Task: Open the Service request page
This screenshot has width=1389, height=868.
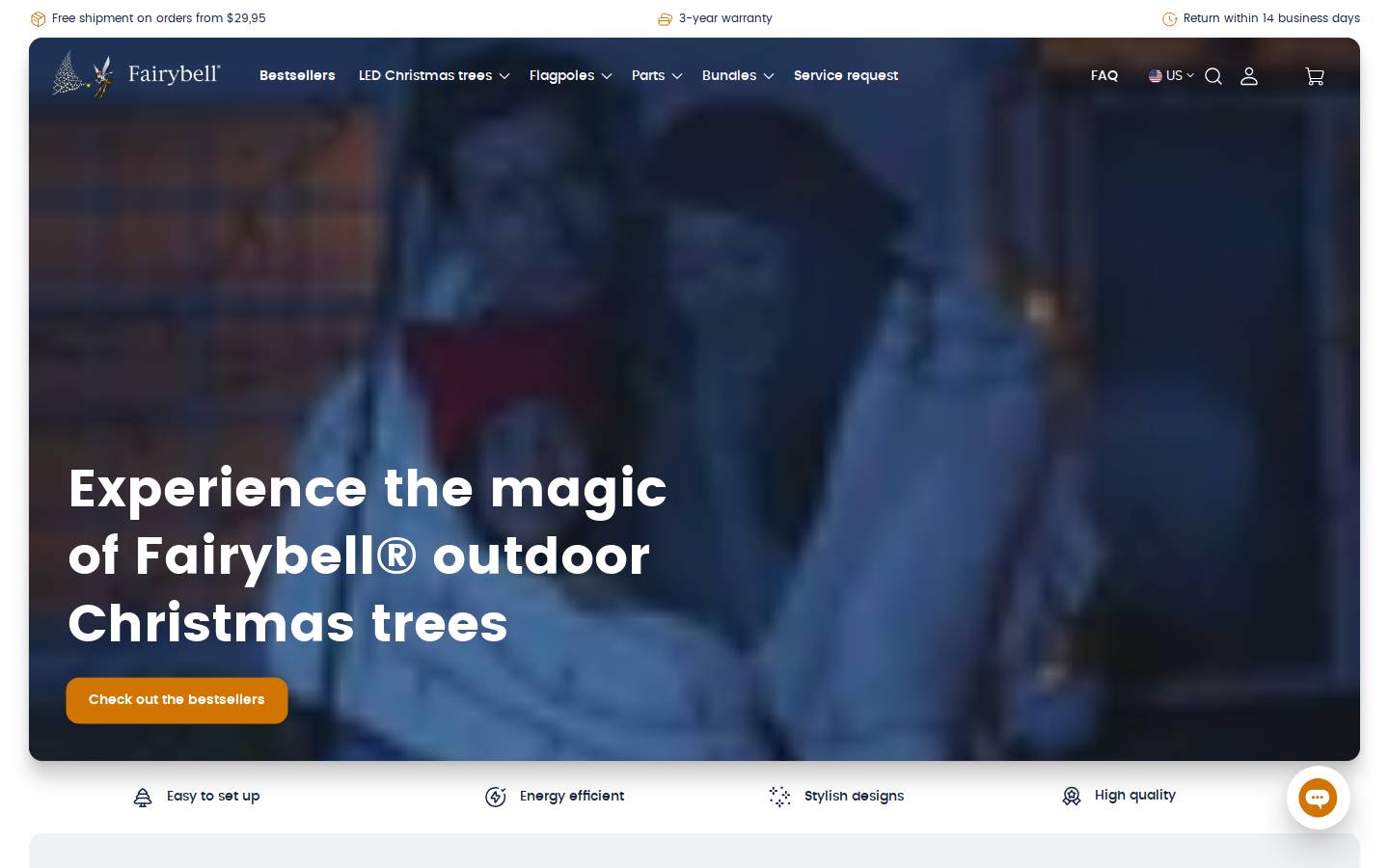Action: coord(846,75)
